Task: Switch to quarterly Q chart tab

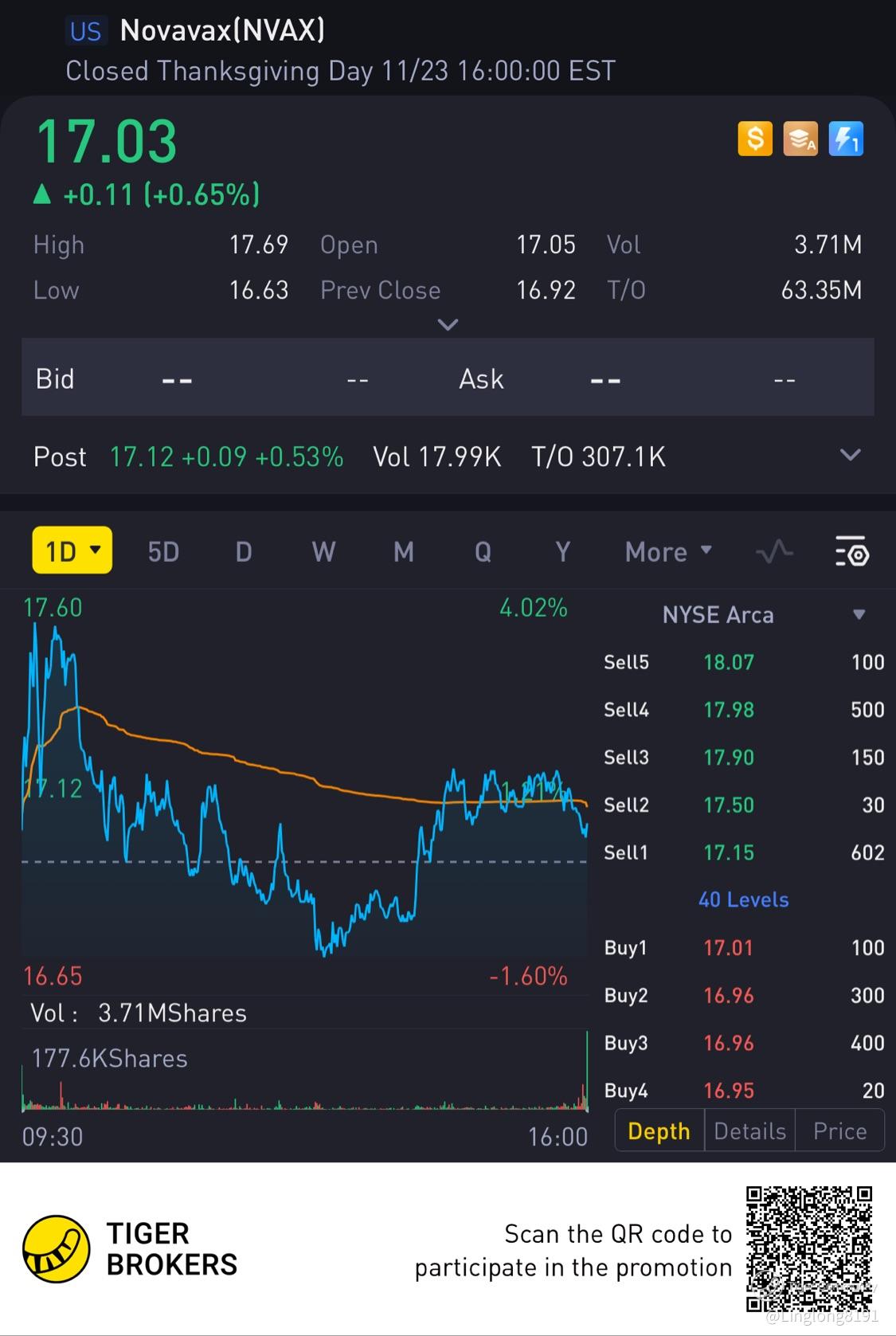Action: (x=483, y=551)
